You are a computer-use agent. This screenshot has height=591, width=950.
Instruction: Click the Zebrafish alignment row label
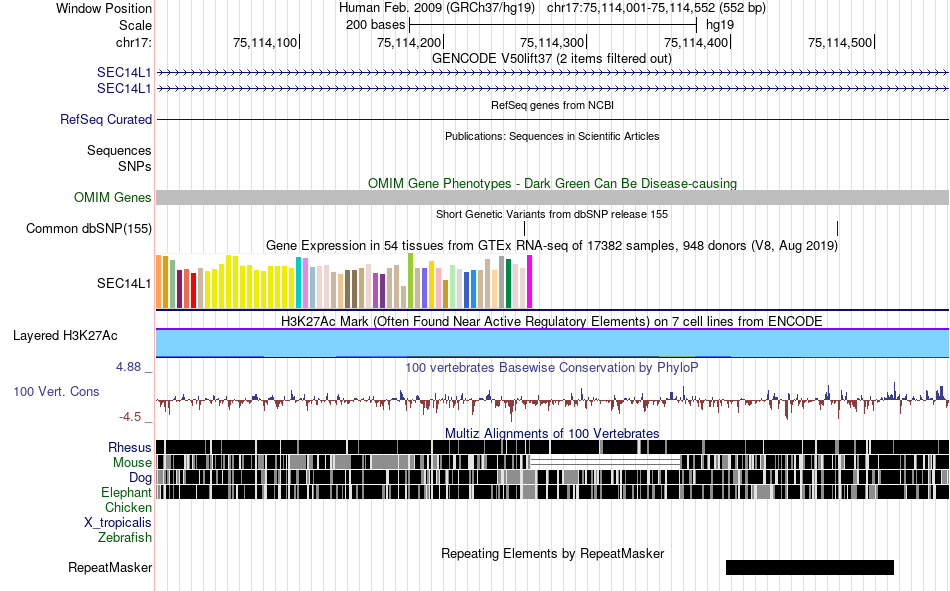(x=125, y=538)
